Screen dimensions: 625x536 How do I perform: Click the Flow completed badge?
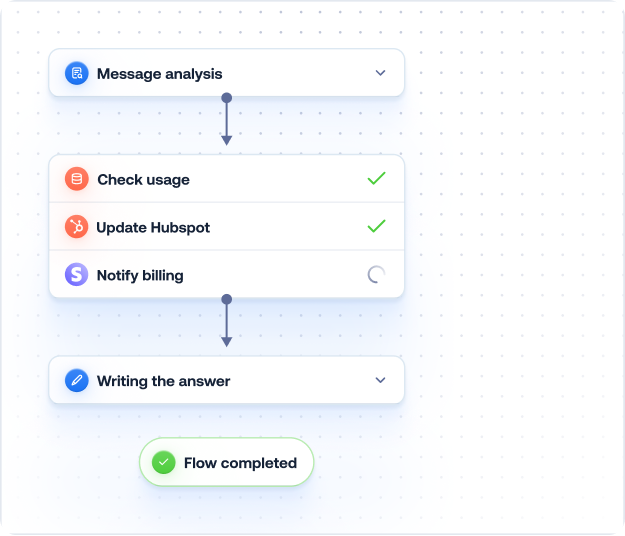coord(227,463)
